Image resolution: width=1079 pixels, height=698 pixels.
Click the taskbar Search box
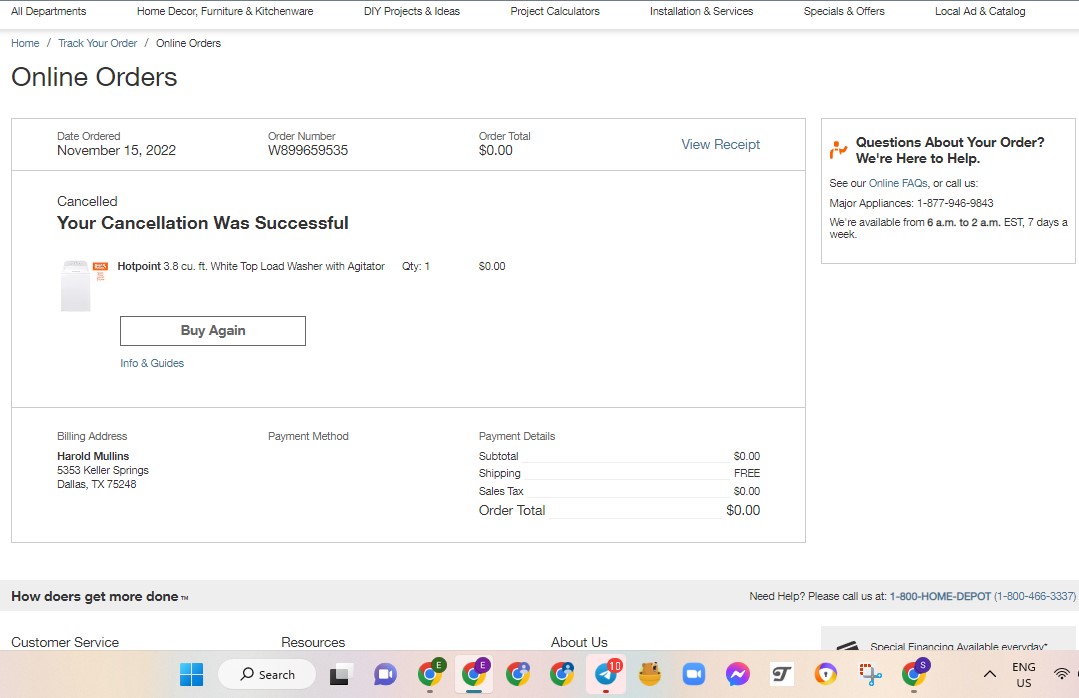click(x=267, y=675)
